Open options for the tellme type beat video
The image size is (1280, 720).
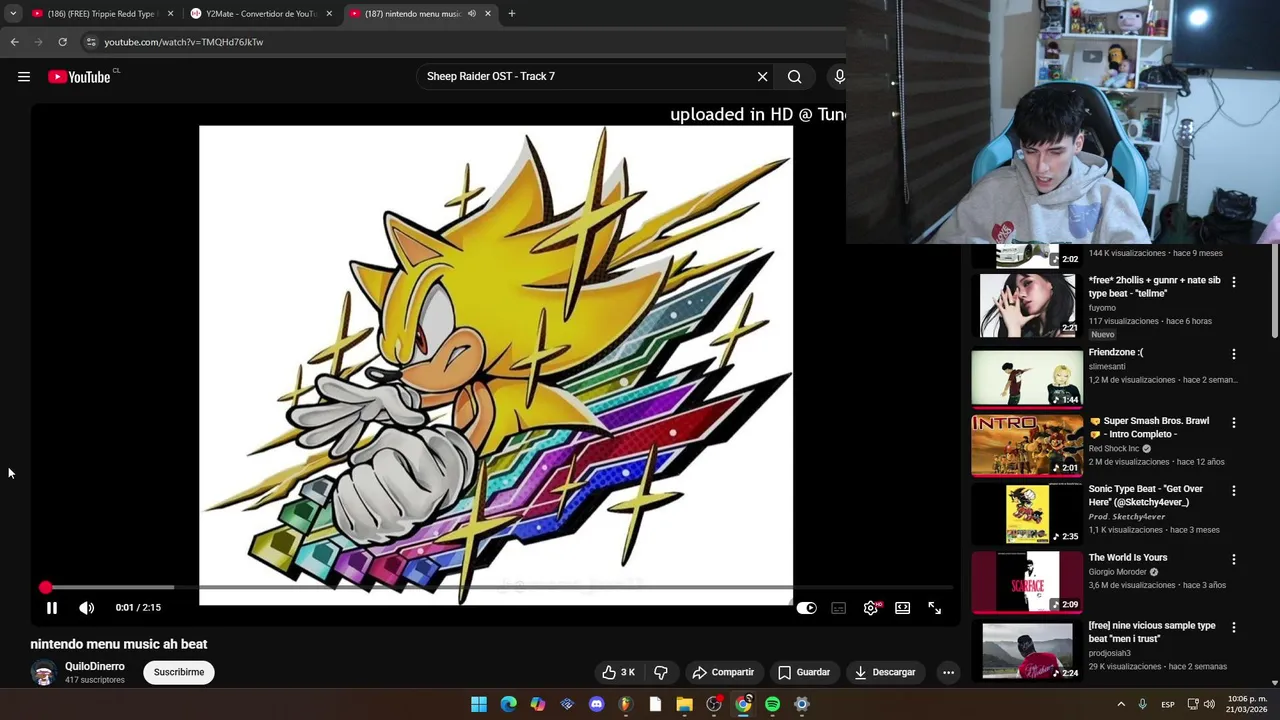pos(1233,283)
